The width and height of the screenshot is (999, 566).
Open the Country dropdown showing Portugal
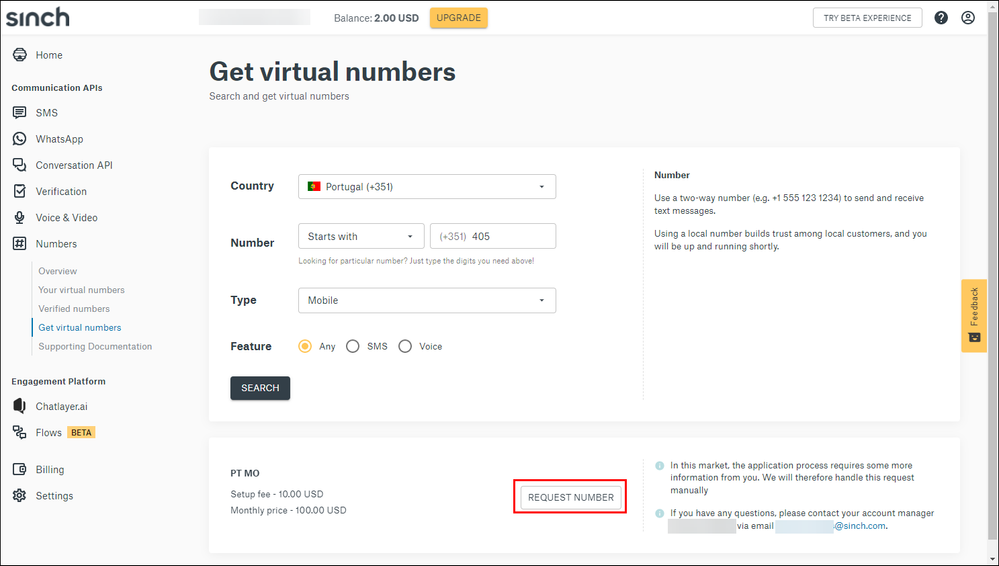(427, 187)
